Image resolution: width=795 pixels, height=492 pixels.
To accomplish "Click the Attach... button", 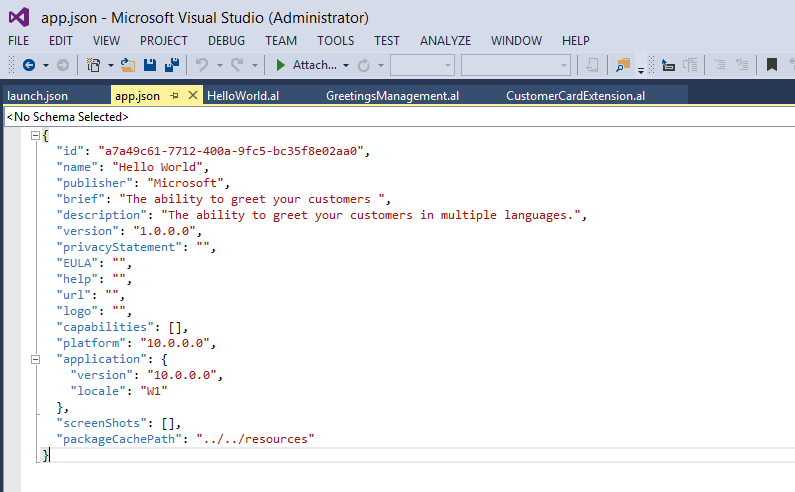I will point(314,65).
